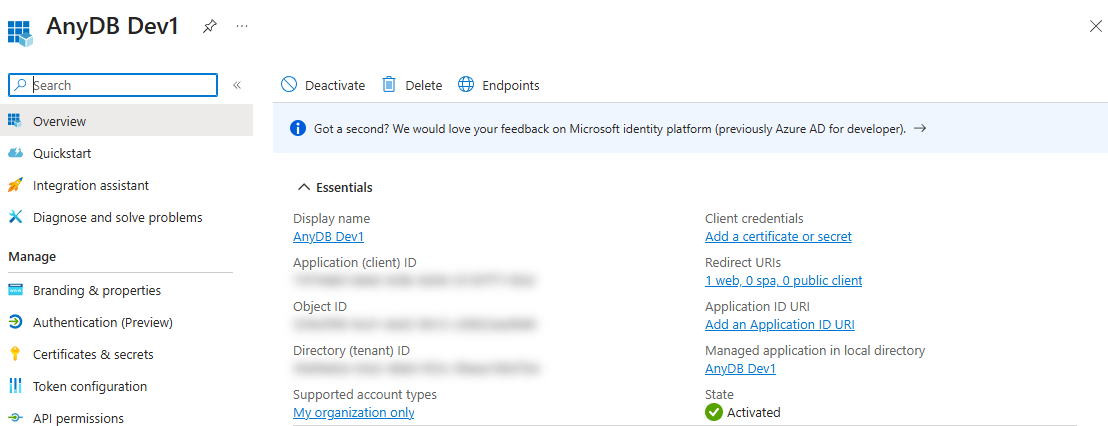Image resolution: width=1108 pixels, height=426 pixels.
Task: Click the globe Endpoints icon
Action: [466, 85]
